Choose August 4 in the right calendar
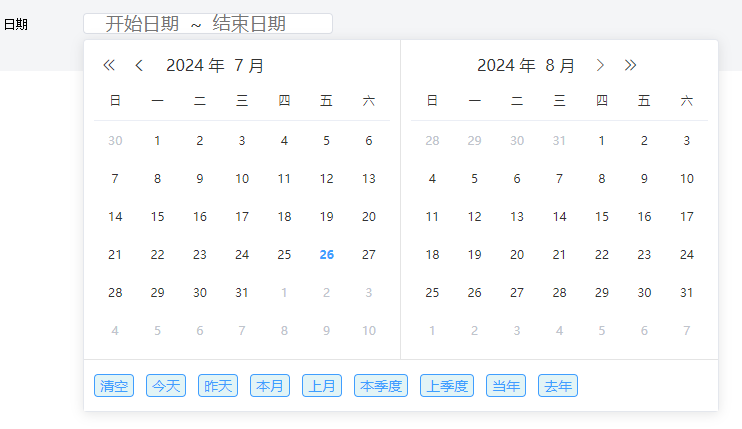The image size is (742, 429). tap(432, 178)
